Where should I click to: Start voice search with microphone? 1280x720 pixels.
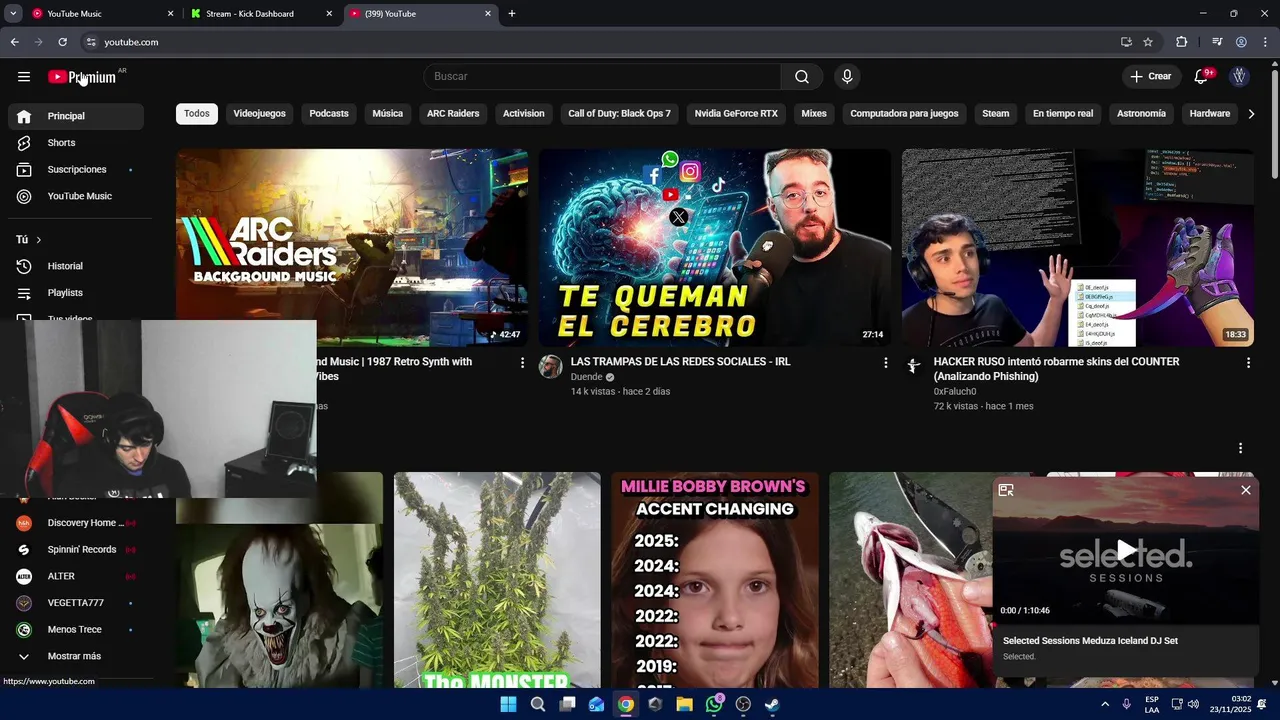(x=847, y=77)
